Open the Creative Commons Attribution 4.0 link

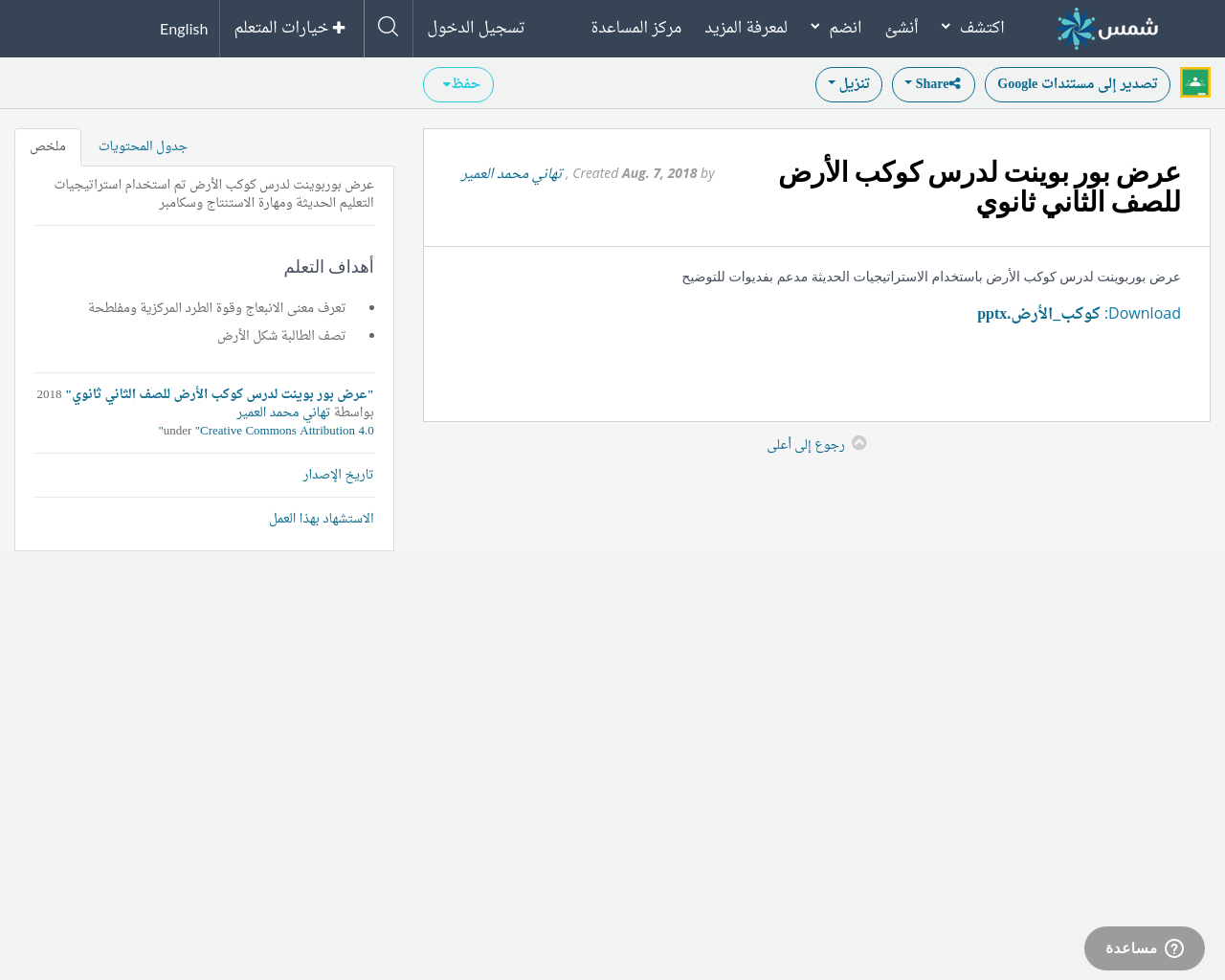point(286,431)
